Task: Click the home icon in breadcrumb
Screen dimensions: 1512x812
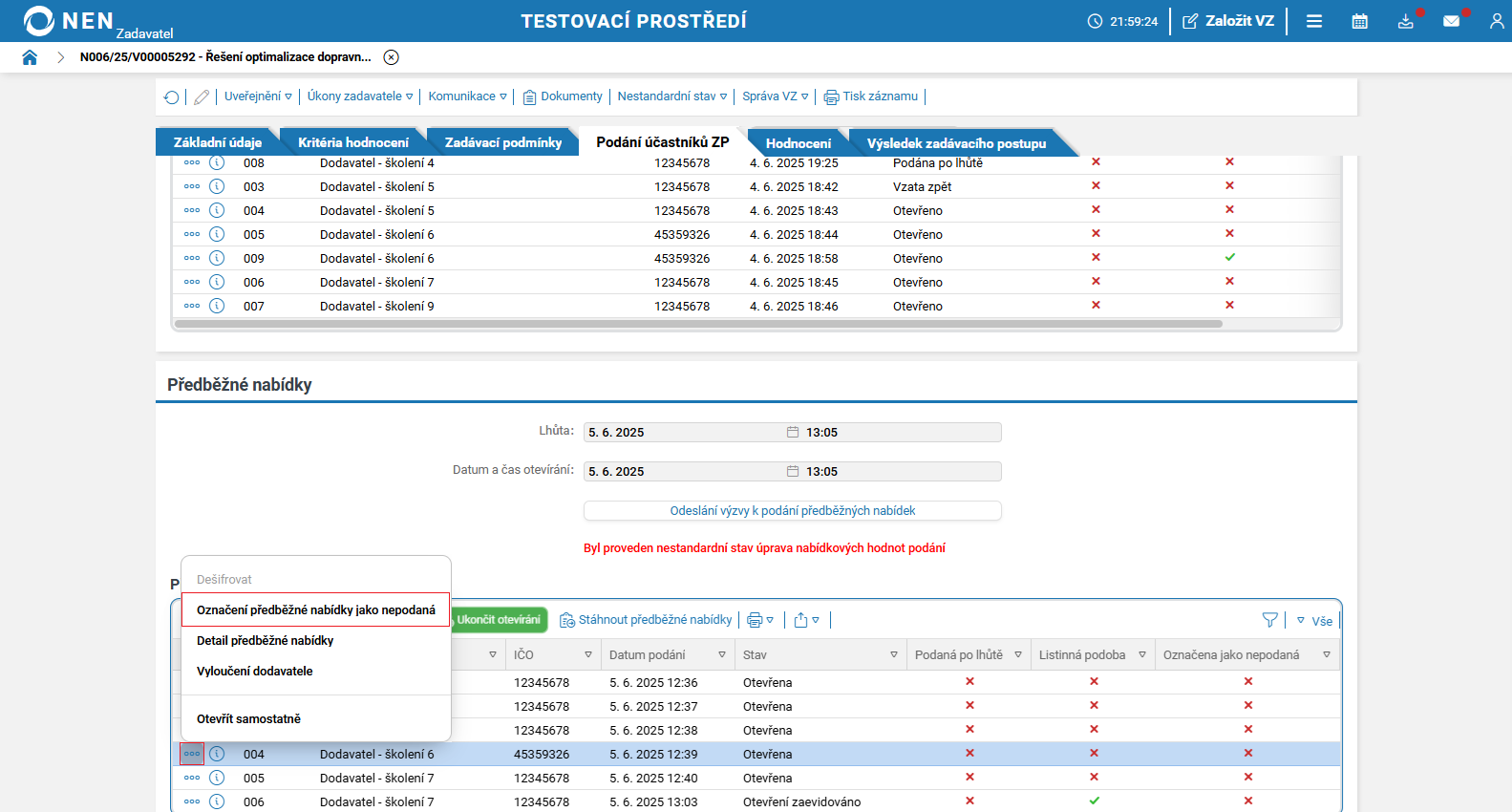Action: point(30,57)
